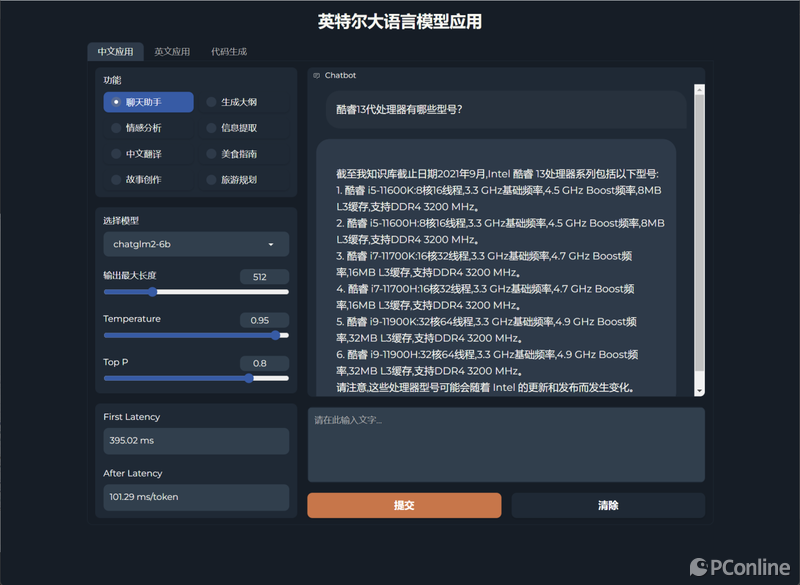The height and width of the screenshot is (585, 800).
Task: Click the Top P value box 0.8
Action: (264, 363)
